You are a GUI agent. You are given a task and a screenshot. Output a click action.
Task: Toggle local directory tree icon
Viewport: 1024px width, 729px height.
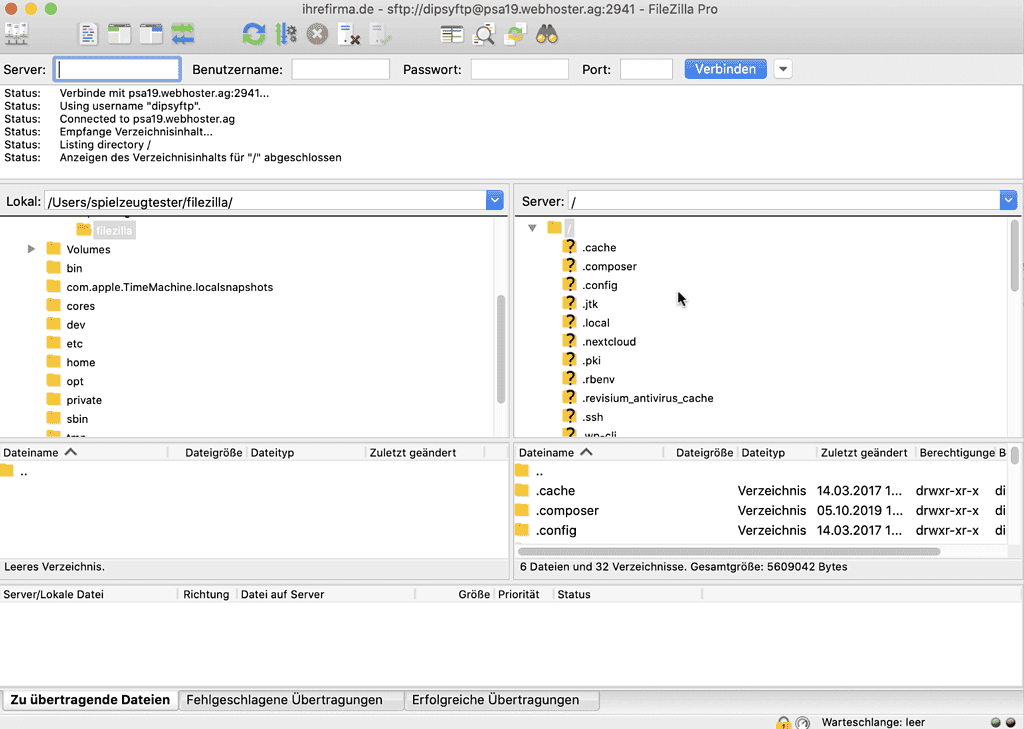pos(119,34)
